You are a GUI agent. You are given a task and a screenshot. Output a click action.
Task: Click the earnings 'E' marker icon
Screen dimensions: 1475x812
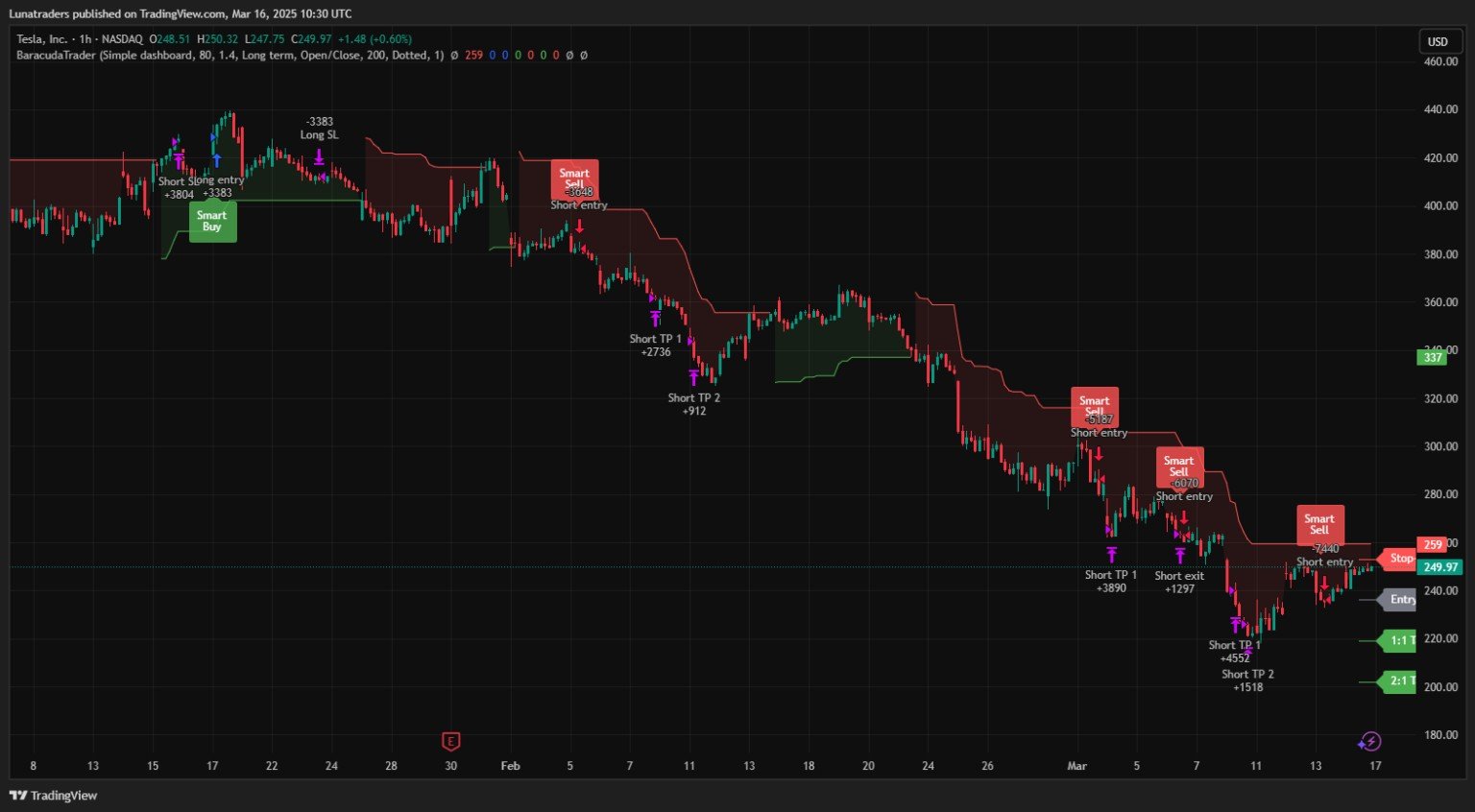click(x=451, y=741)
